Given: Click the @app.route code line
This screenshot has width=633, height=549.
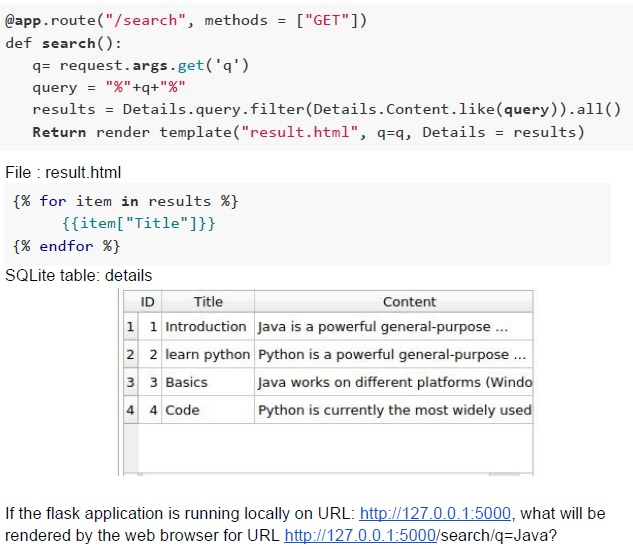Looking at the screenshot, I should [186, 20].
